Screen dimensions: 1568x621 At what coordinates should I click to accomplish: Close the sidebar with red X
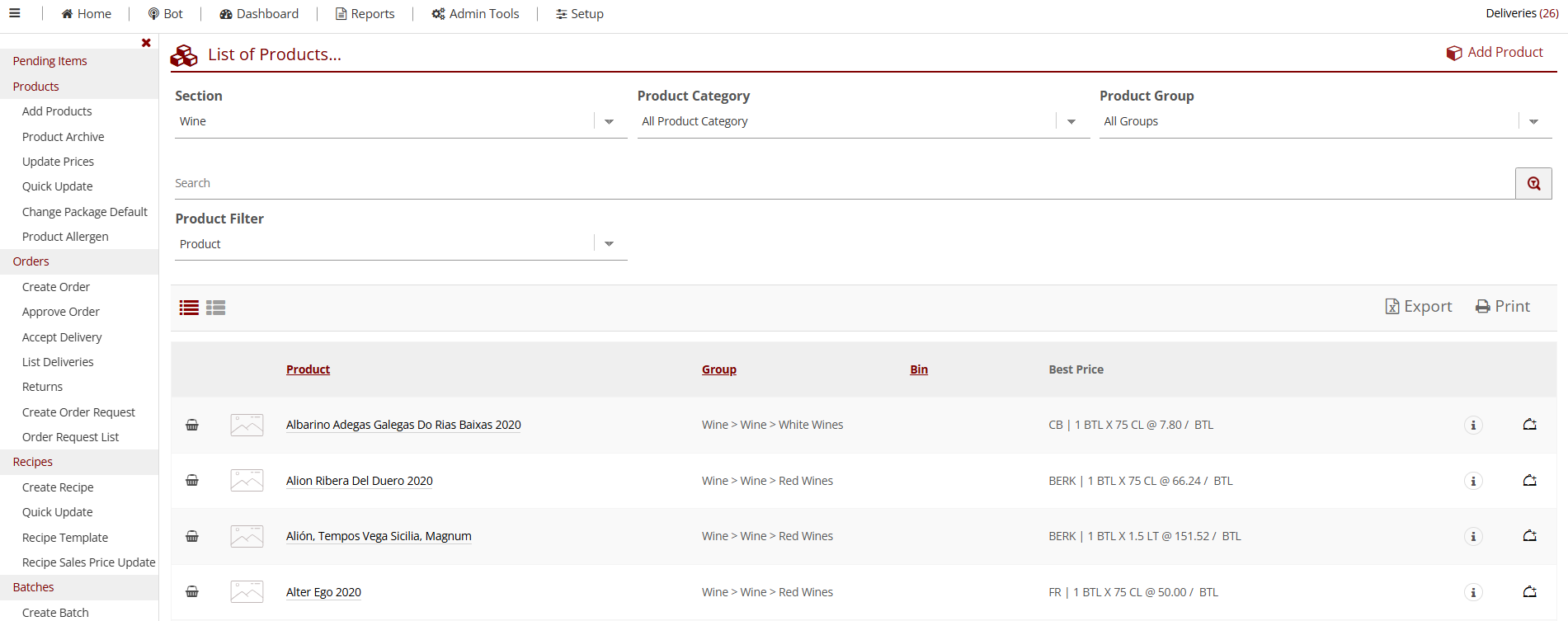(146, 43)
